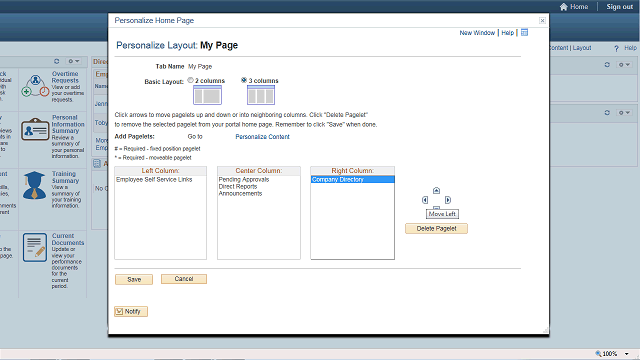Image resolution: width=640 pixels, height=360 pixels.
Task: Click Overtime Requests circular icon
Action: [35, 86]
